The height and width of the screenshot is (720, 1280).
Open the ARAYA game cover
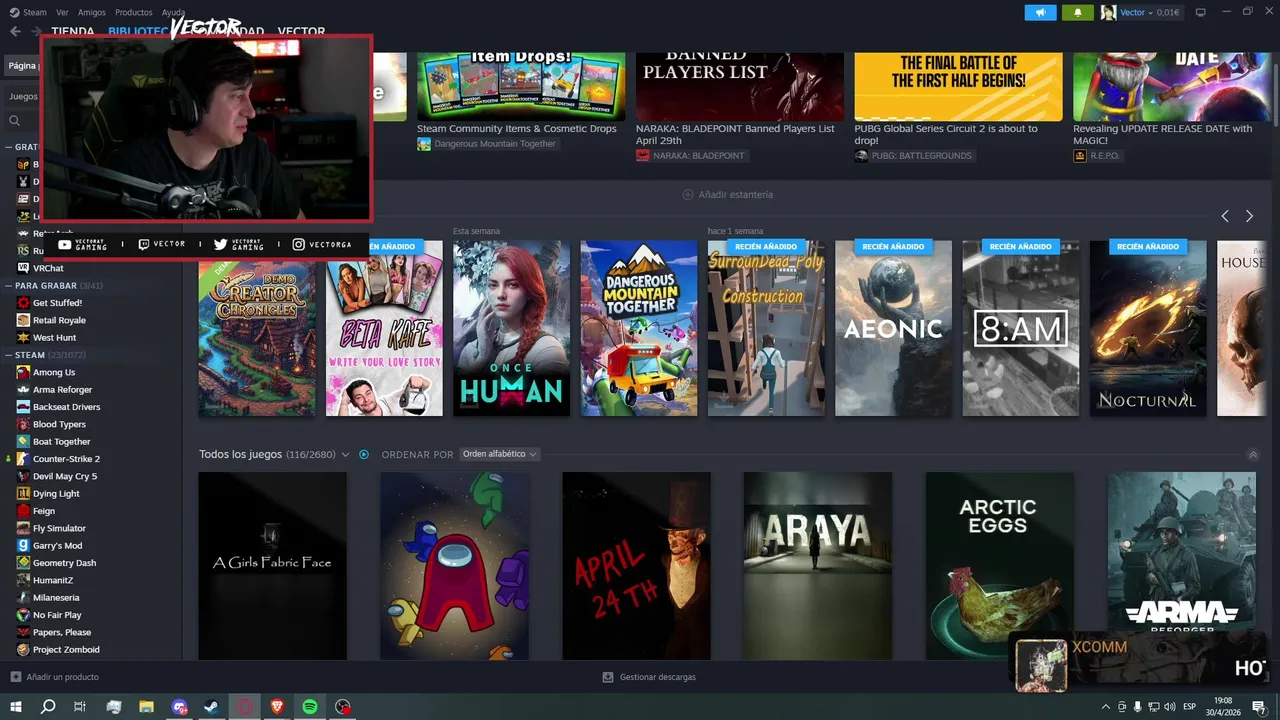click(x=817, y=566)
